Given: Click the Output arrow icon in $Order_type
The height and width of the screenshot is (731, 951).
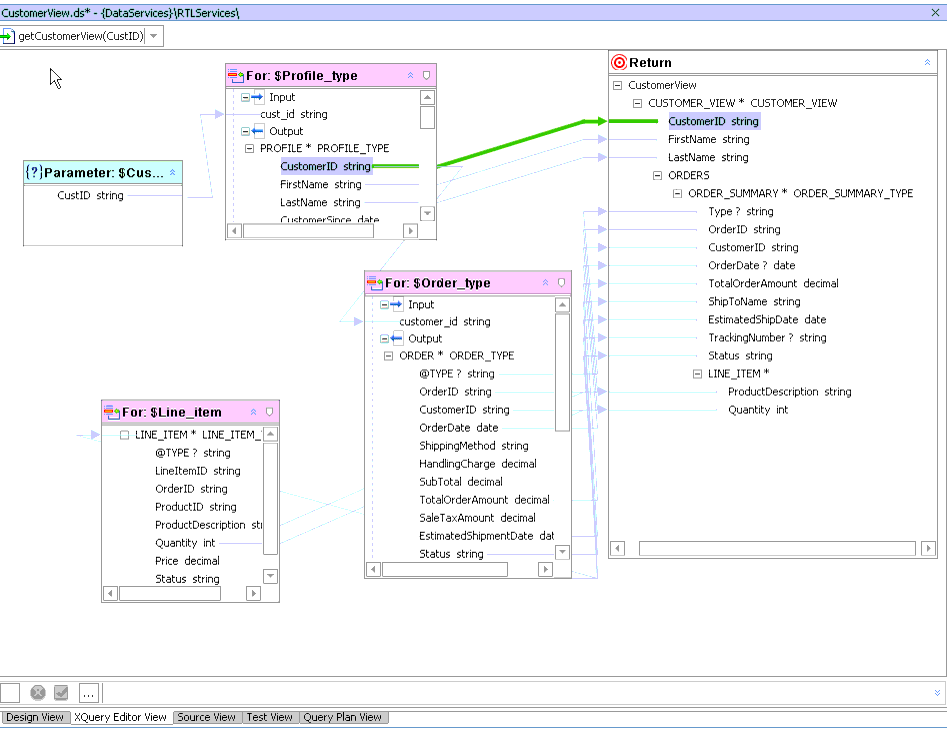Looking at the screenshot, I should click(397, 339).
